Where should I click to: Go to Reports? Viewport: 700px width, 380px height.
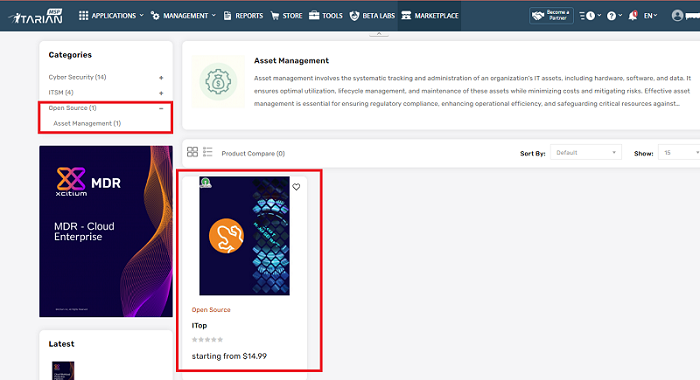tap(243, 16)
